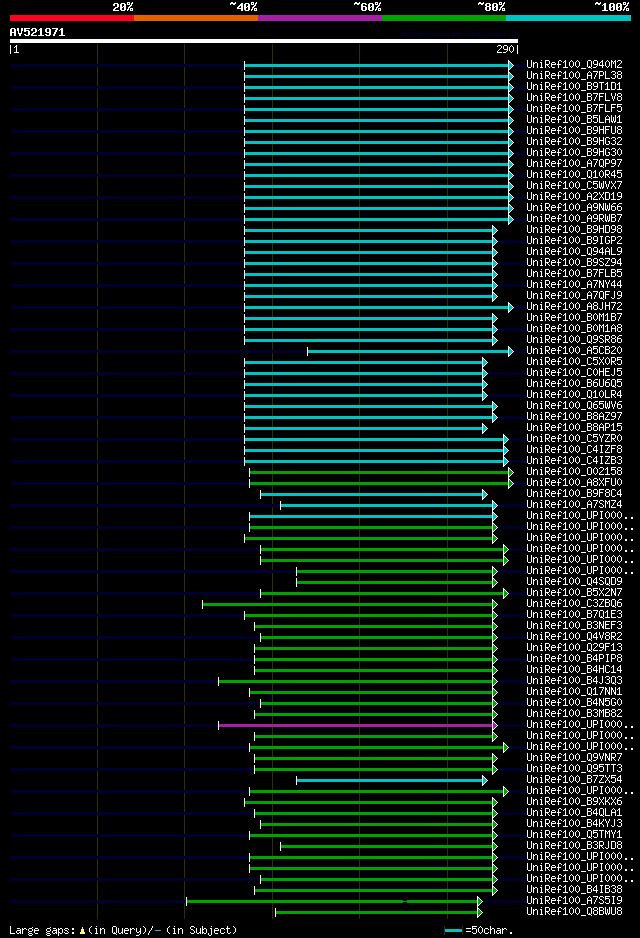640x938 pixels.
Task: Choose the UniRef100_B0M1B7 hit name
Action: [574, 318]
